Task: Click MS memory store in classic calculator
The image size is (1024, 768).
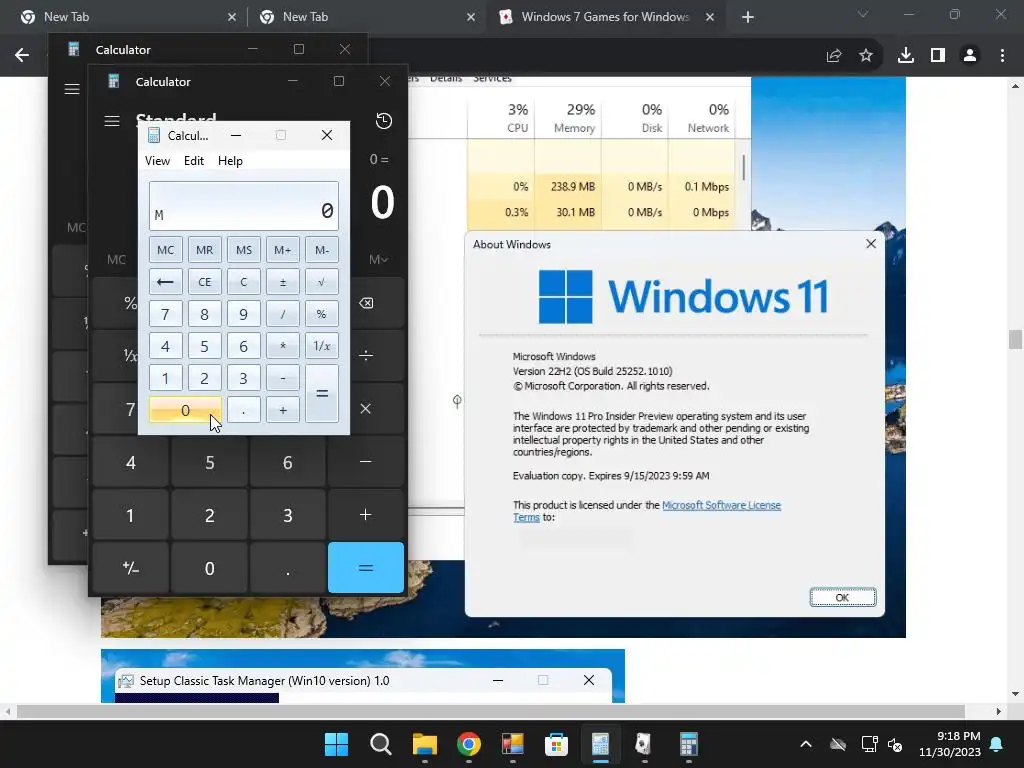Action: click(244, 250)
